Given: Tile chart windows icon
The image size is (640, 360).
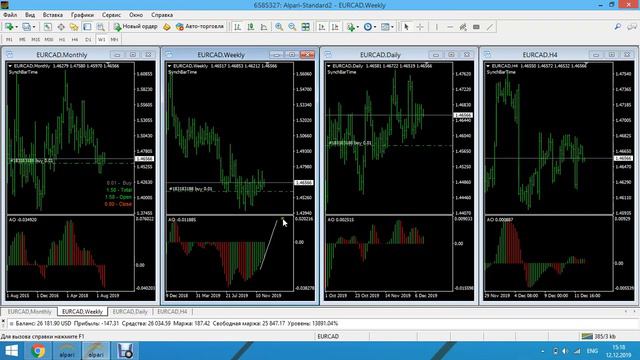Looking at the screenshot, I should tap(305, 27).
